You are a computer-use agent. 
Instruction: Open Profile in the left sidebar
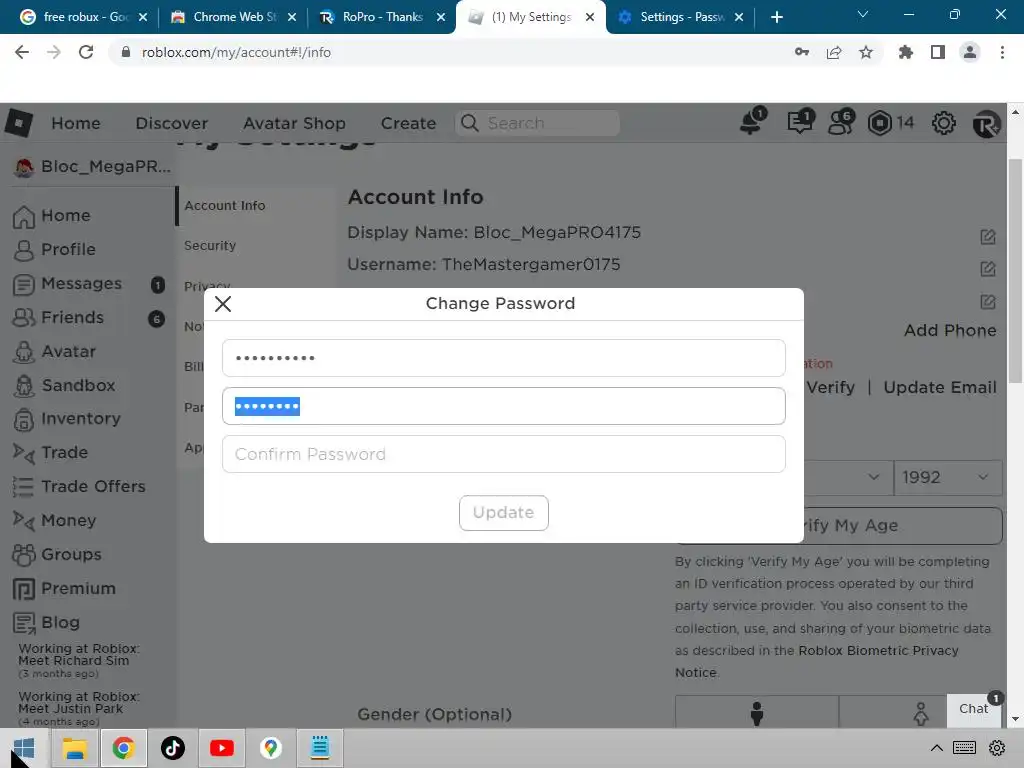coord(54,249)
